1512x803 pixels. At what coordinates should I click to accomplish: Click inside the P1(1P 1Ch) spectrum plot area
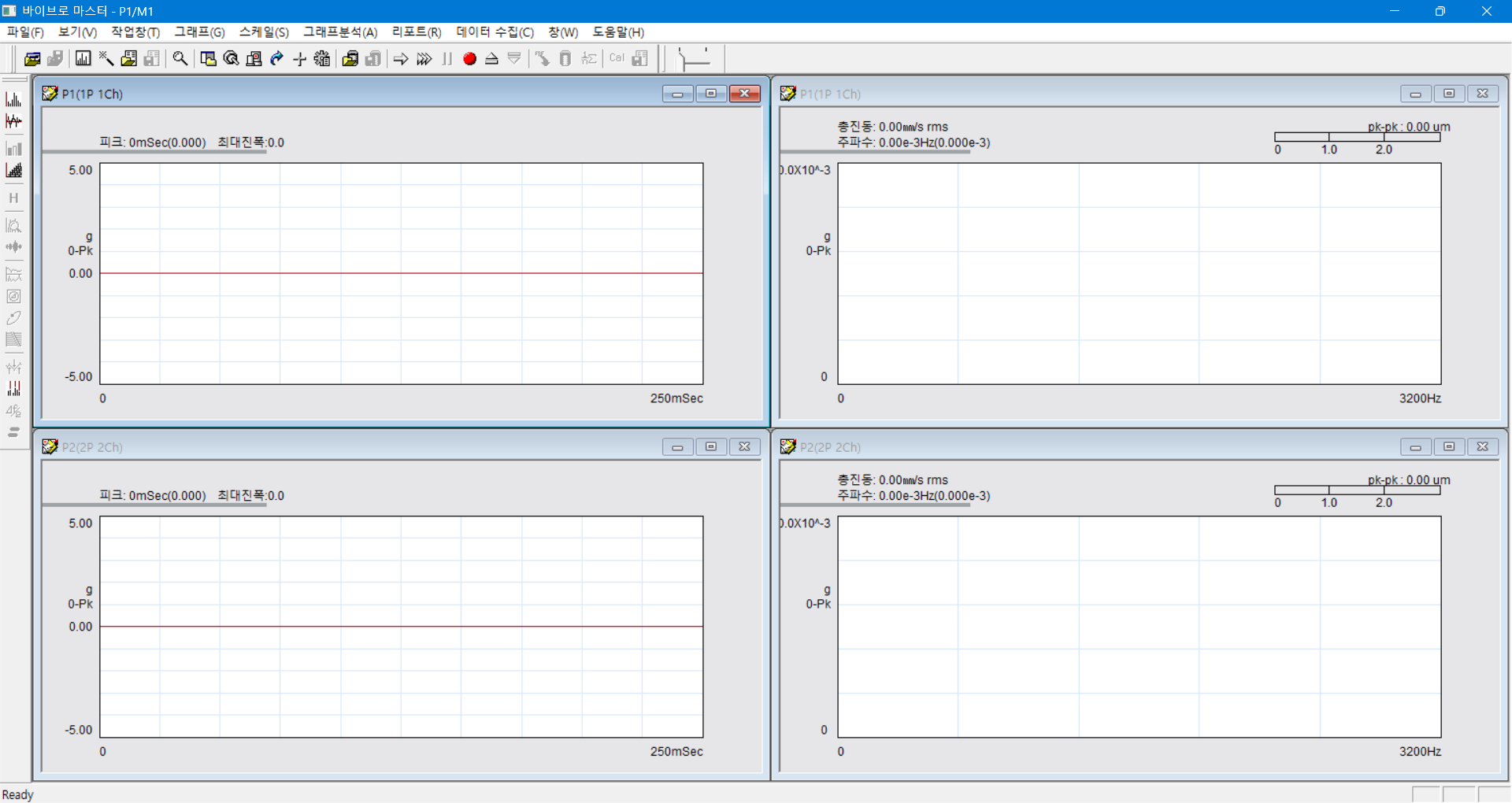[1139, 273]
